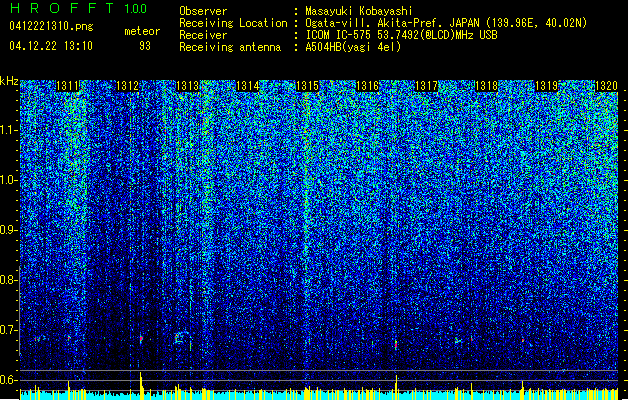
Task: Click the tall yellow signal spike near 1312
Action: (x=141, y=386)
